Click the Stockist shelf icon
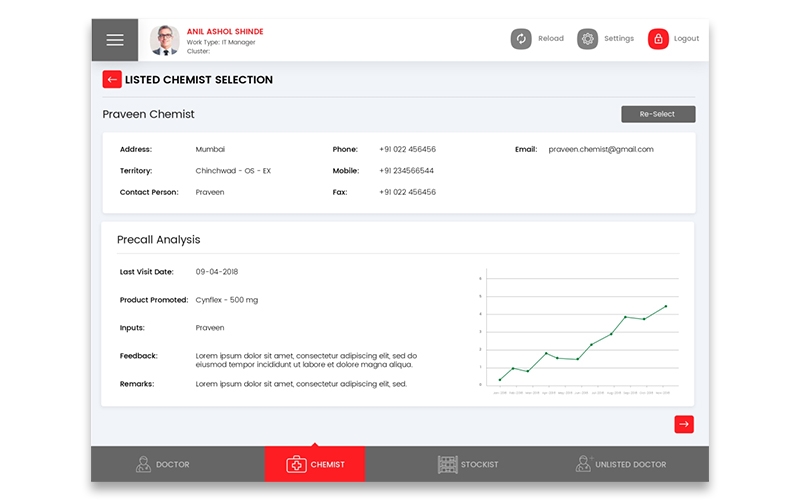 [447, 464]
